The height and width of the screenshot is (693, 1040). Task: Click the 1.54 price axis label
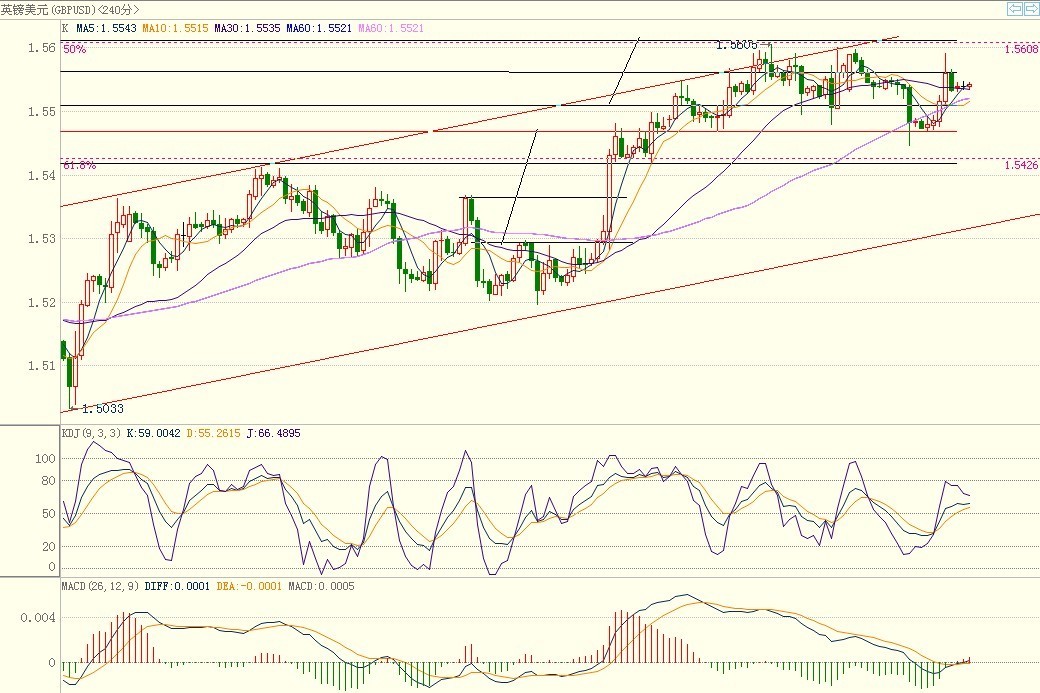[41, 175]
